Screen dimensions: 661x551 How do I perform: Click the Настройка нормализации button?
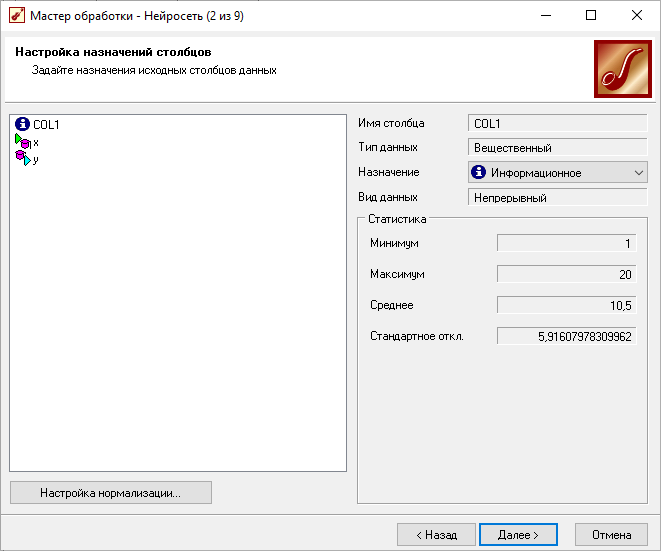point(111,493)
